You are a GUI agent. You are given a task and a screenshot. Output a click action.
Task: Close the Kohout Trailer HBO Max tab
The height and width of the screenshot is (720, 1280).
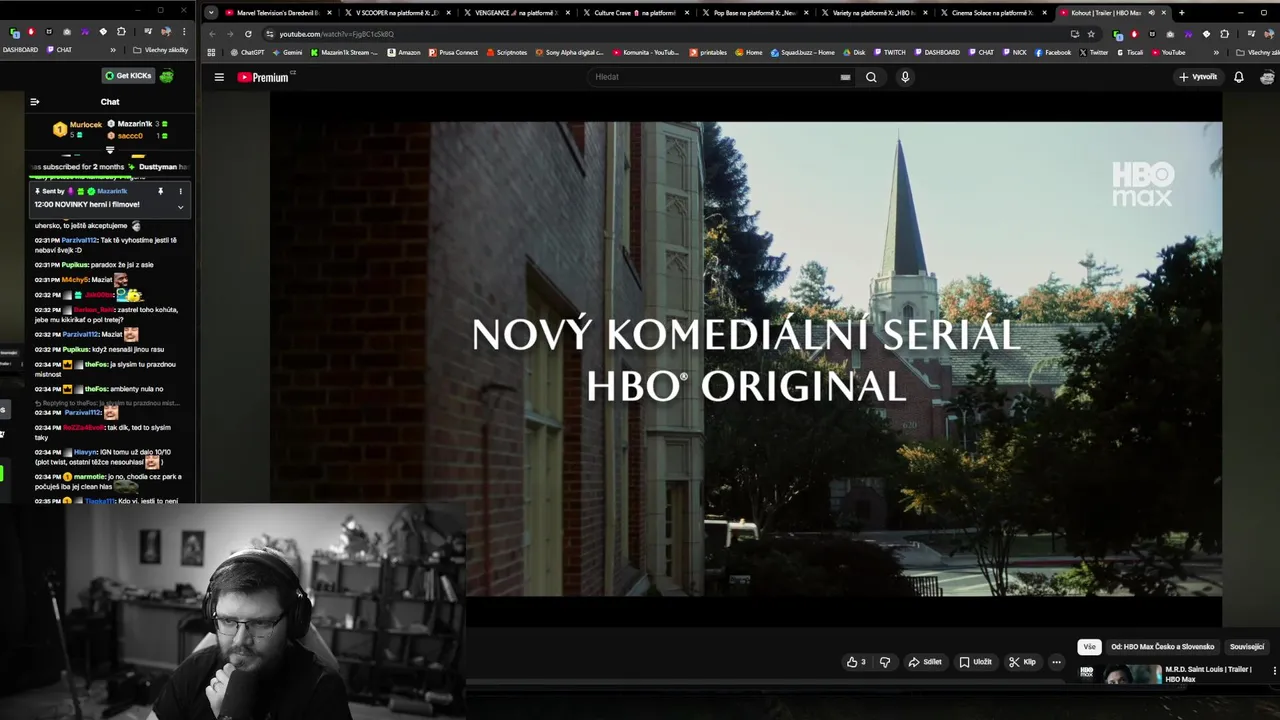tap(1163, 13)
